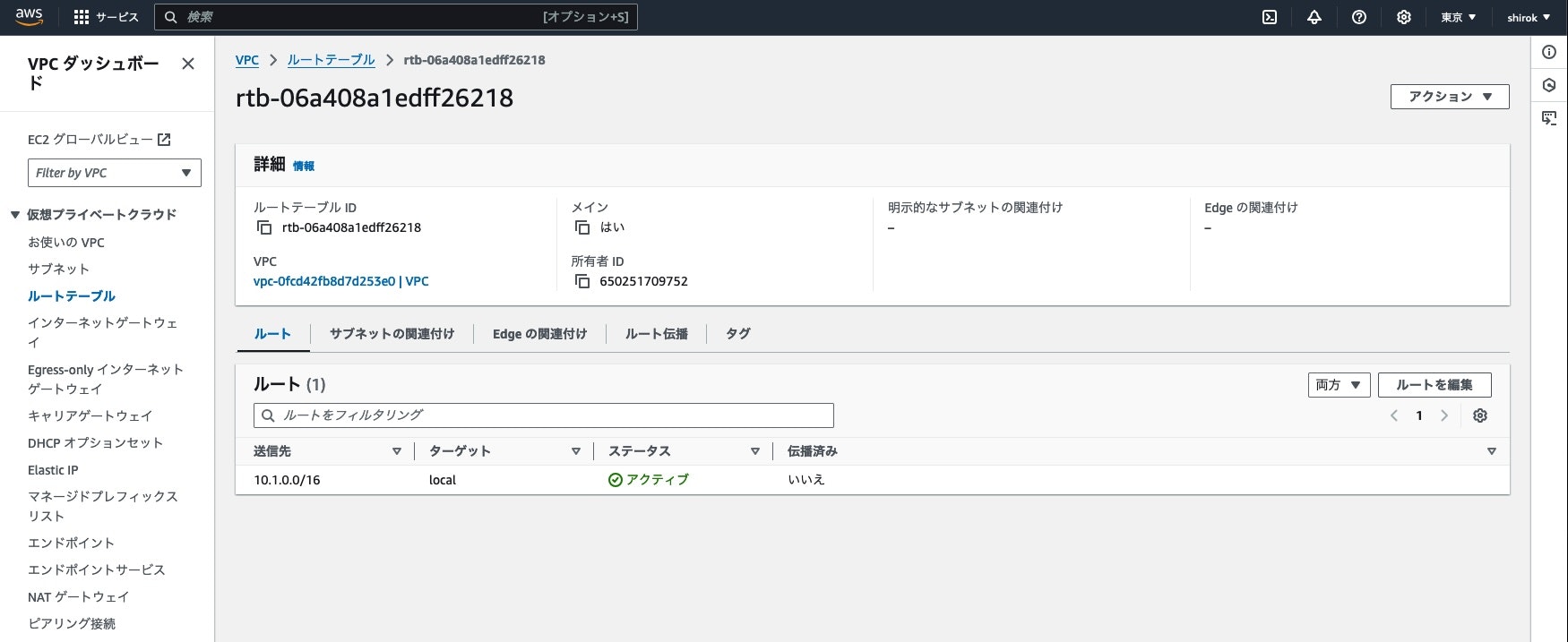Open the VPC breadcrumb link
1568x642 pixels.
point(247,60)
